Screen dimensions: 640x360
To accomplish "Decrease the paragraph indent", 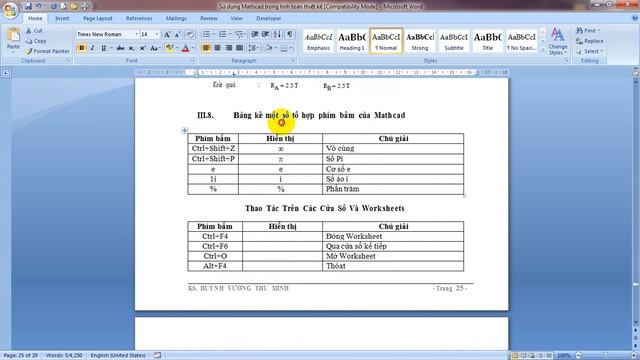I will [254, 34].
